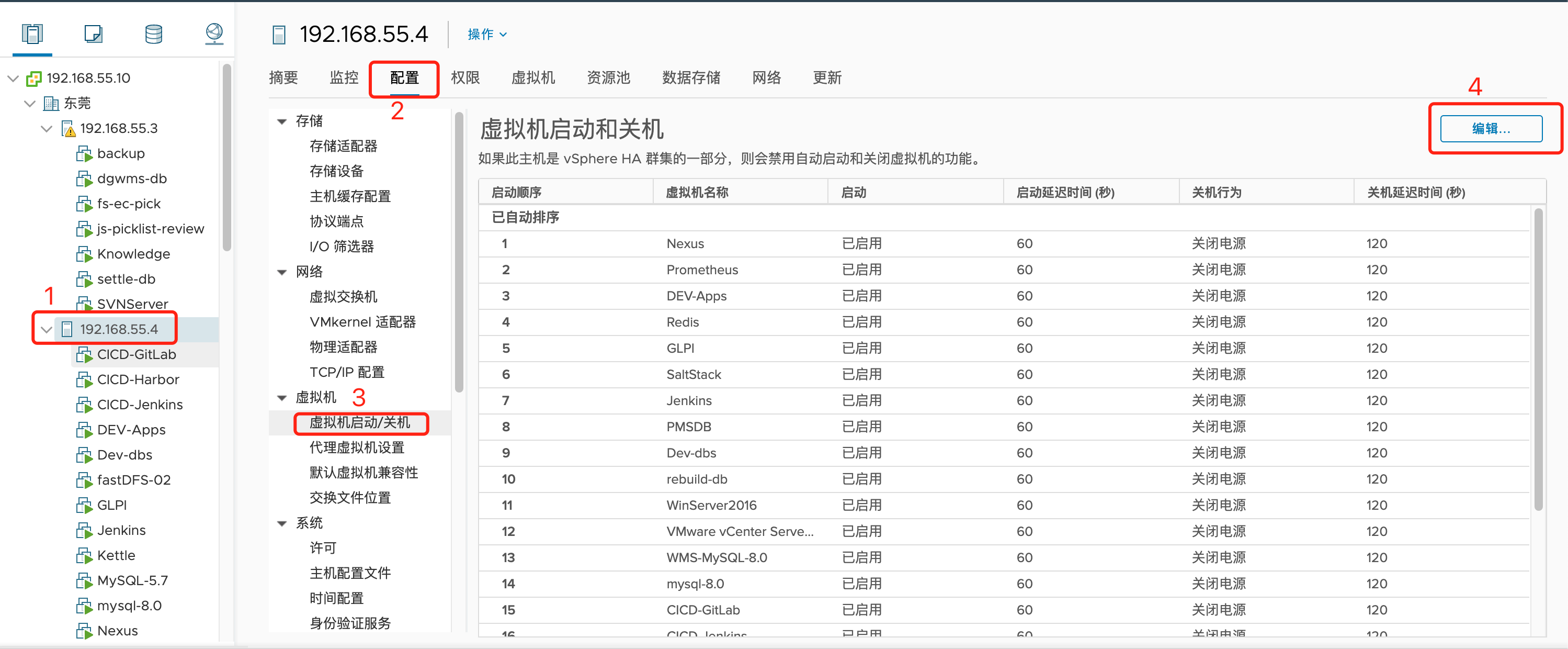The width and height of the screenshot is (1568, 649).
Task: Click the VM icon for CICD-Harbor
Action: point(84,379)
